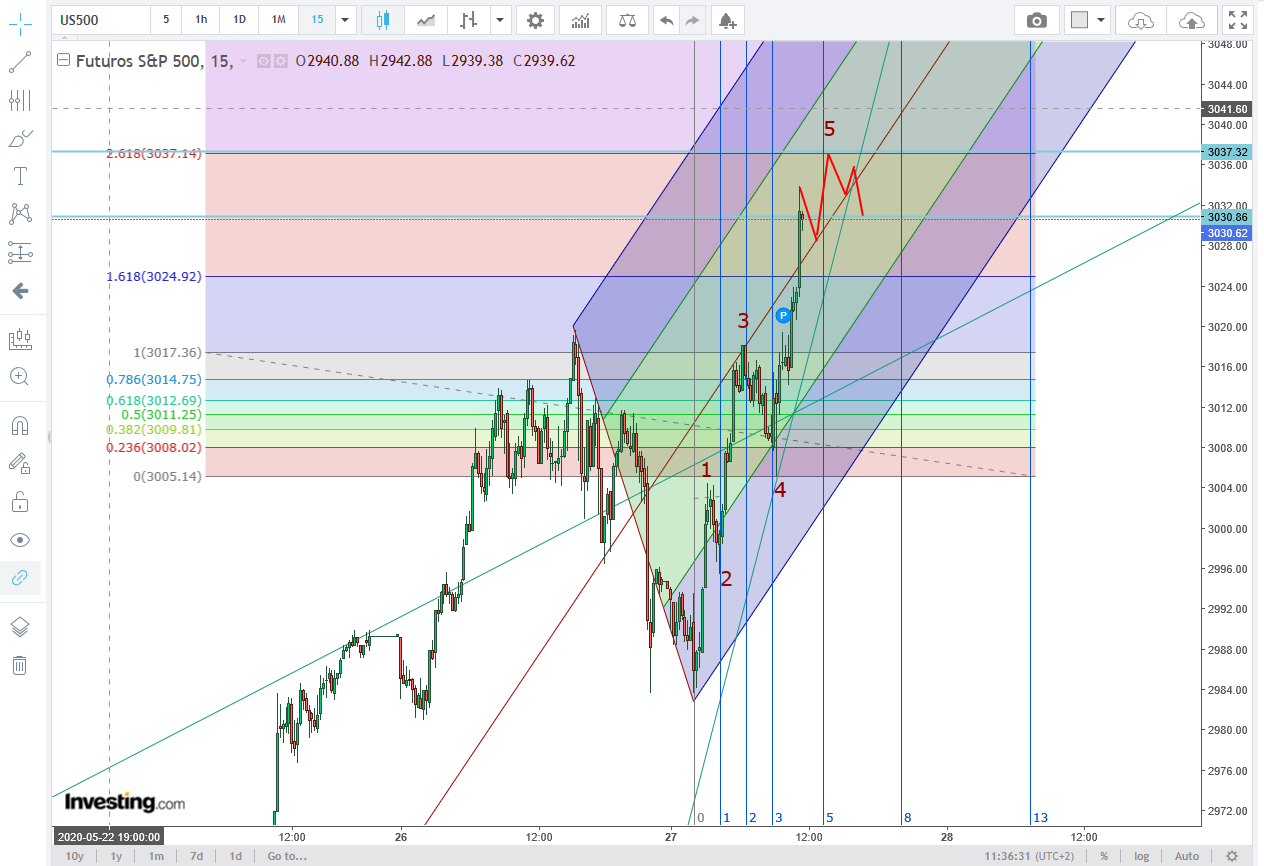Show the 1d date range
This screenshot has width=1264, height=866.
tap(235, 856)
